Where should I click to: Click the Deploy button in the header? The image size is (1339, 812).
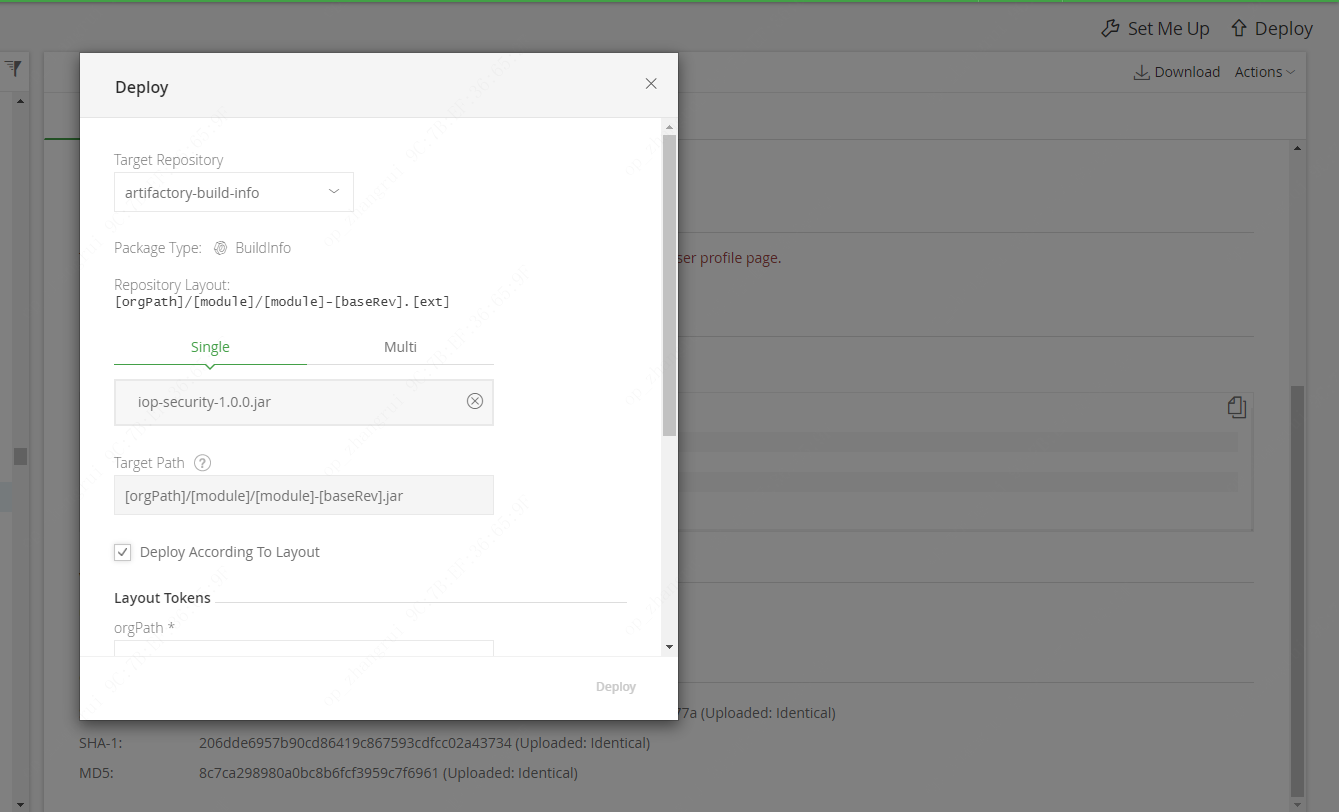pyautogui.click(x=1272, y=29)
